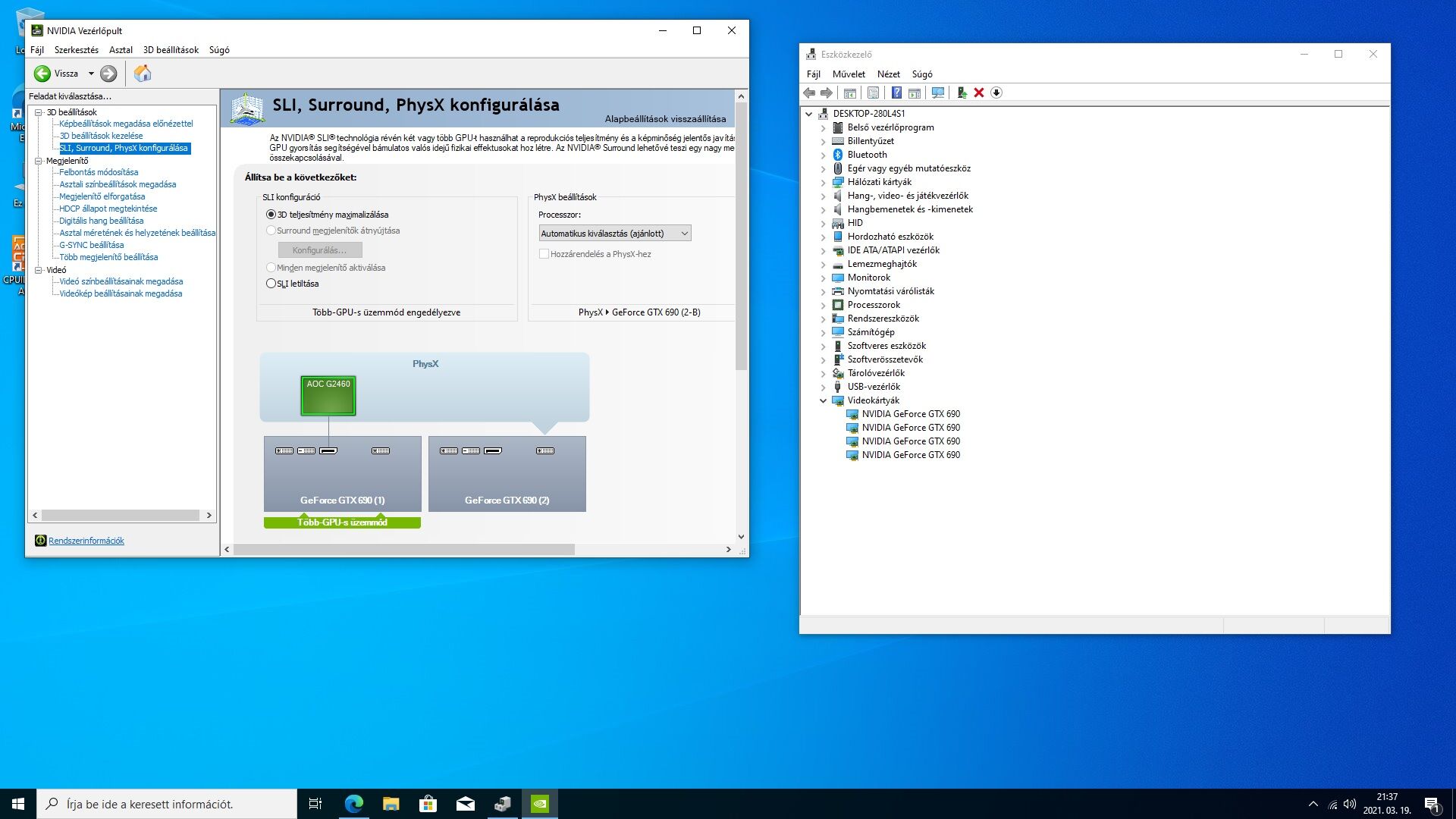Click the NVIDIA content horizontal scrollbar
This screenshot has width=1456, height=819.
(404, 549)
